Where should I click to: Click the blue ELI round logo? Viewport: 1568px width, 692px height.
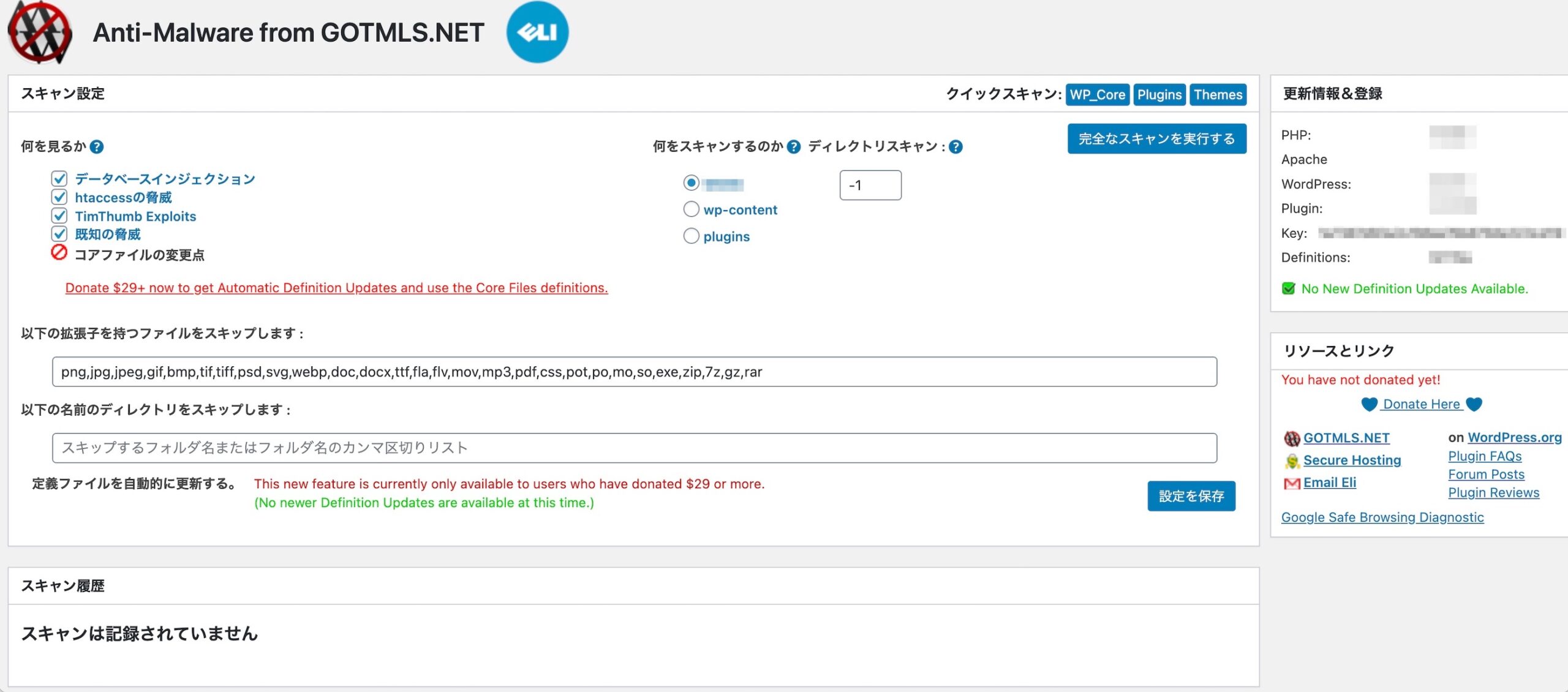click(537, 32)
